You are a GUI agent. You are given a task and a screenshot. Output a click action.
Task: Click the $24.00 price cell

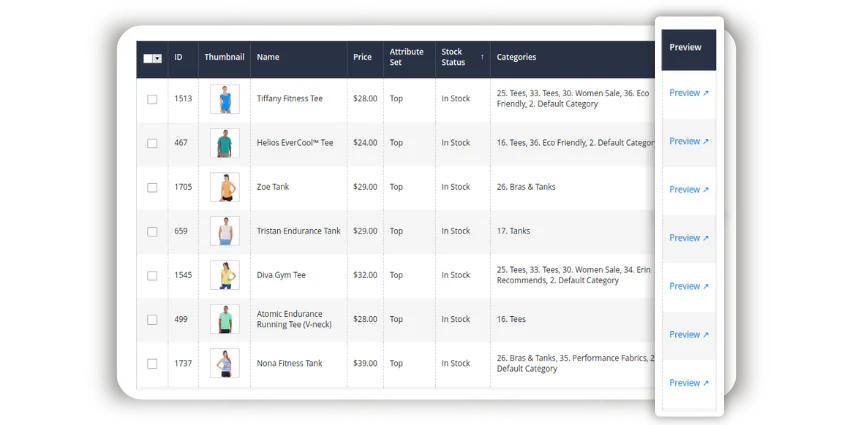click(365, 143)
